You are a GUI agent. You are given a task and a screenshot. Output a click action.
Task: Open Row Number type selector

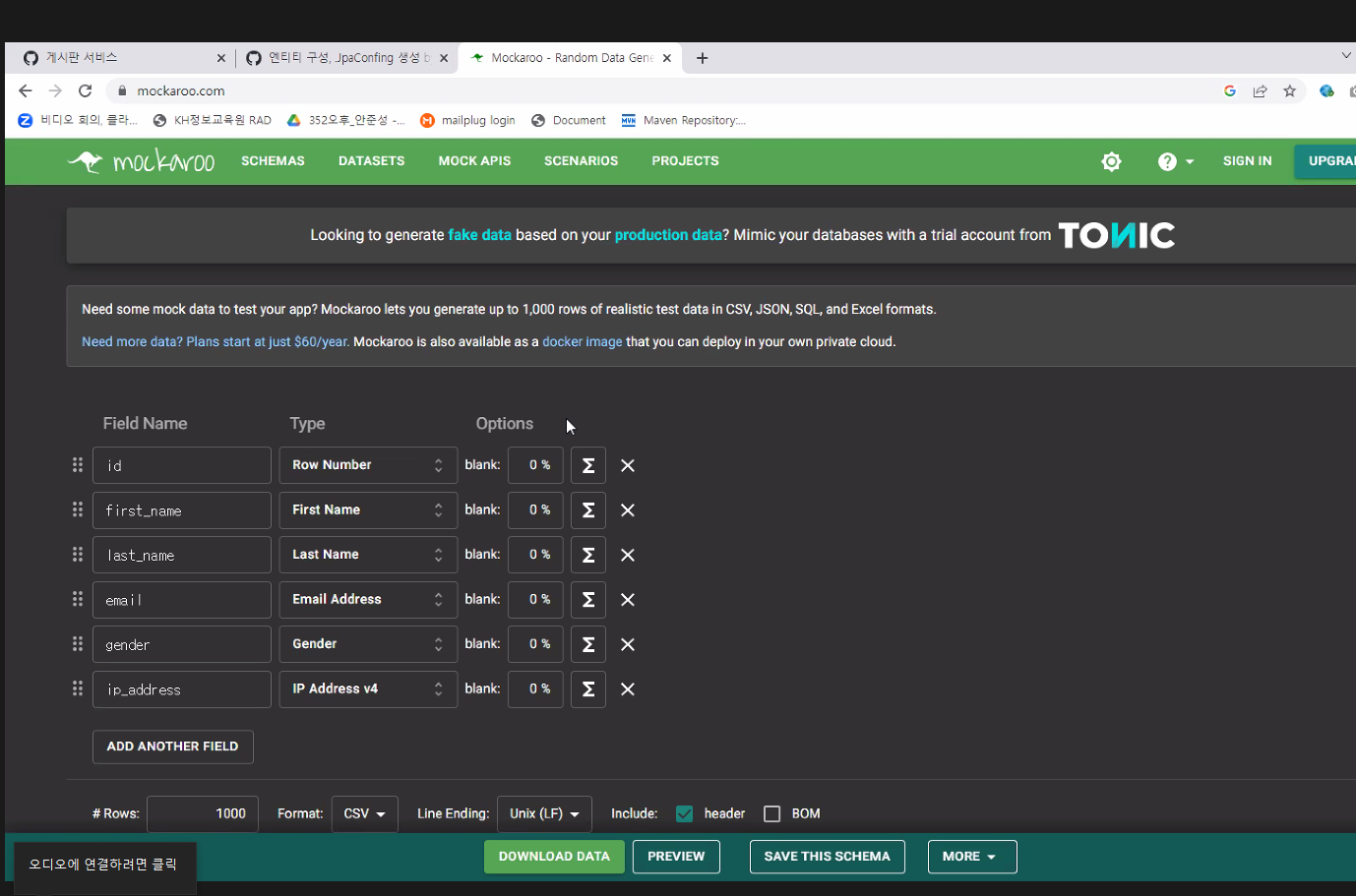tap(368, 465)
